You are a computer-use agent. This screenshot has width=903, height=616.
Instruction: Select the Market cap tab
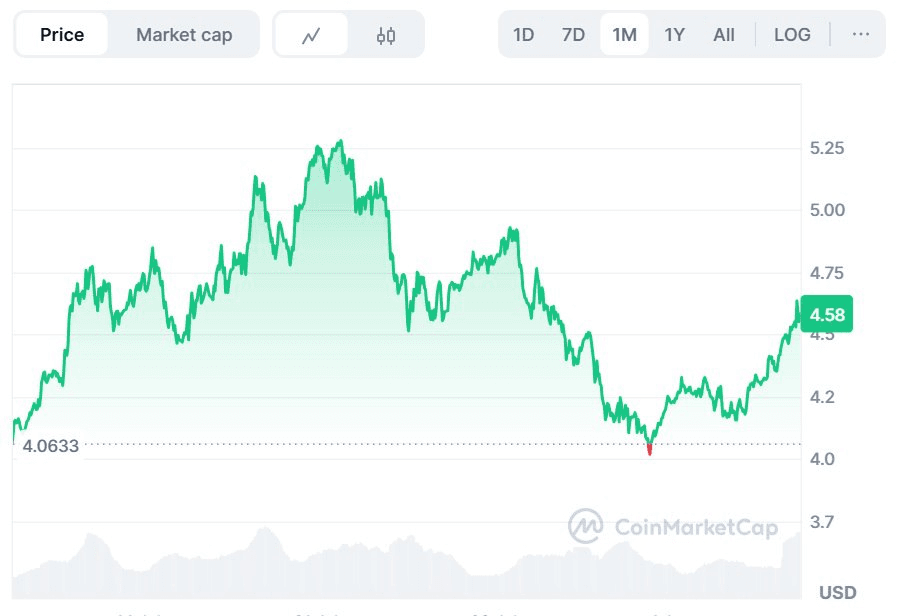[x=184, y=35]
